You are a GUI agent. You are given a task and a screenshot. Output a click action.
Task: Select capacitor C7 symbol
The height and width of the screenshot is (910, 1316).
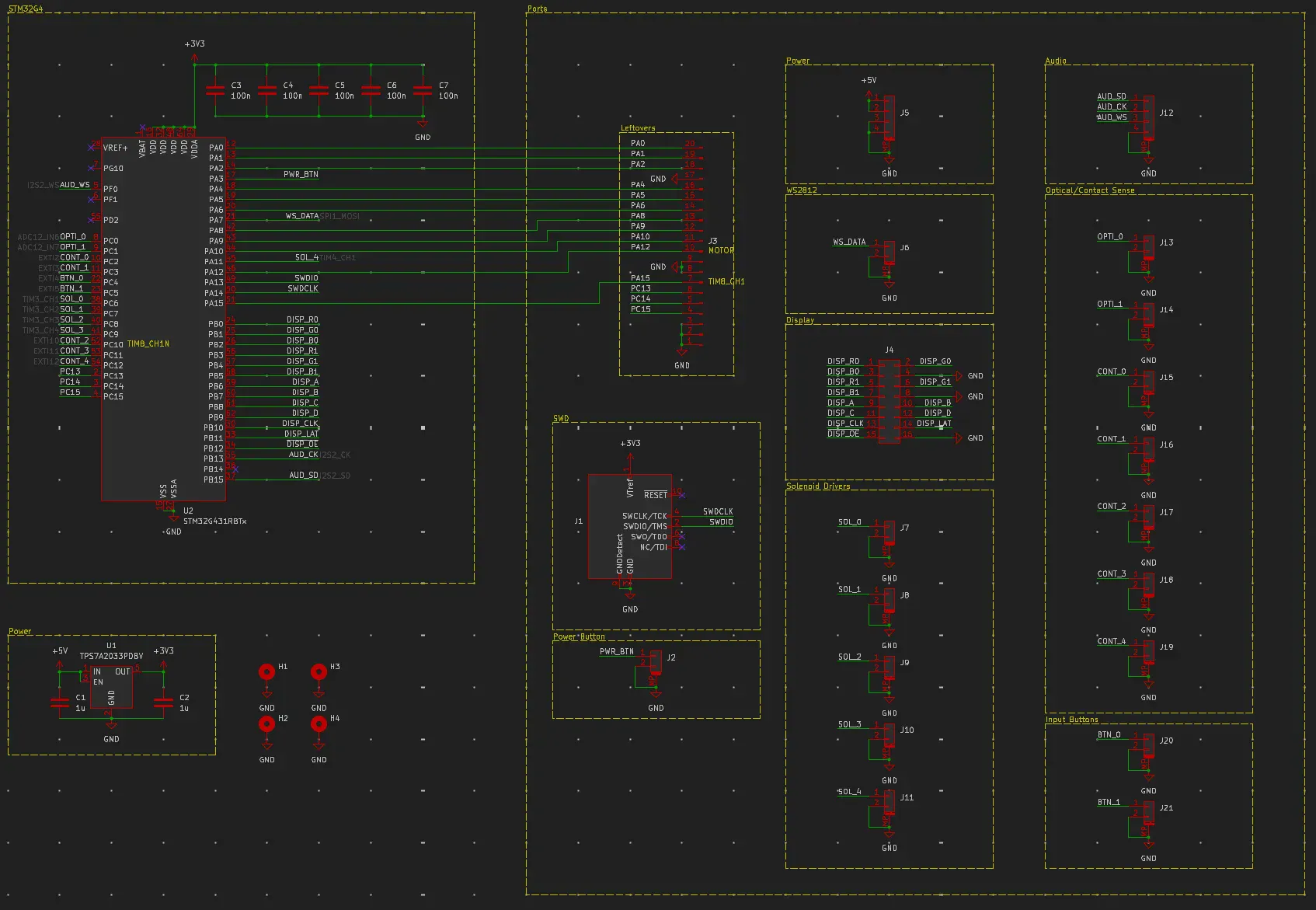coord(423,91)
